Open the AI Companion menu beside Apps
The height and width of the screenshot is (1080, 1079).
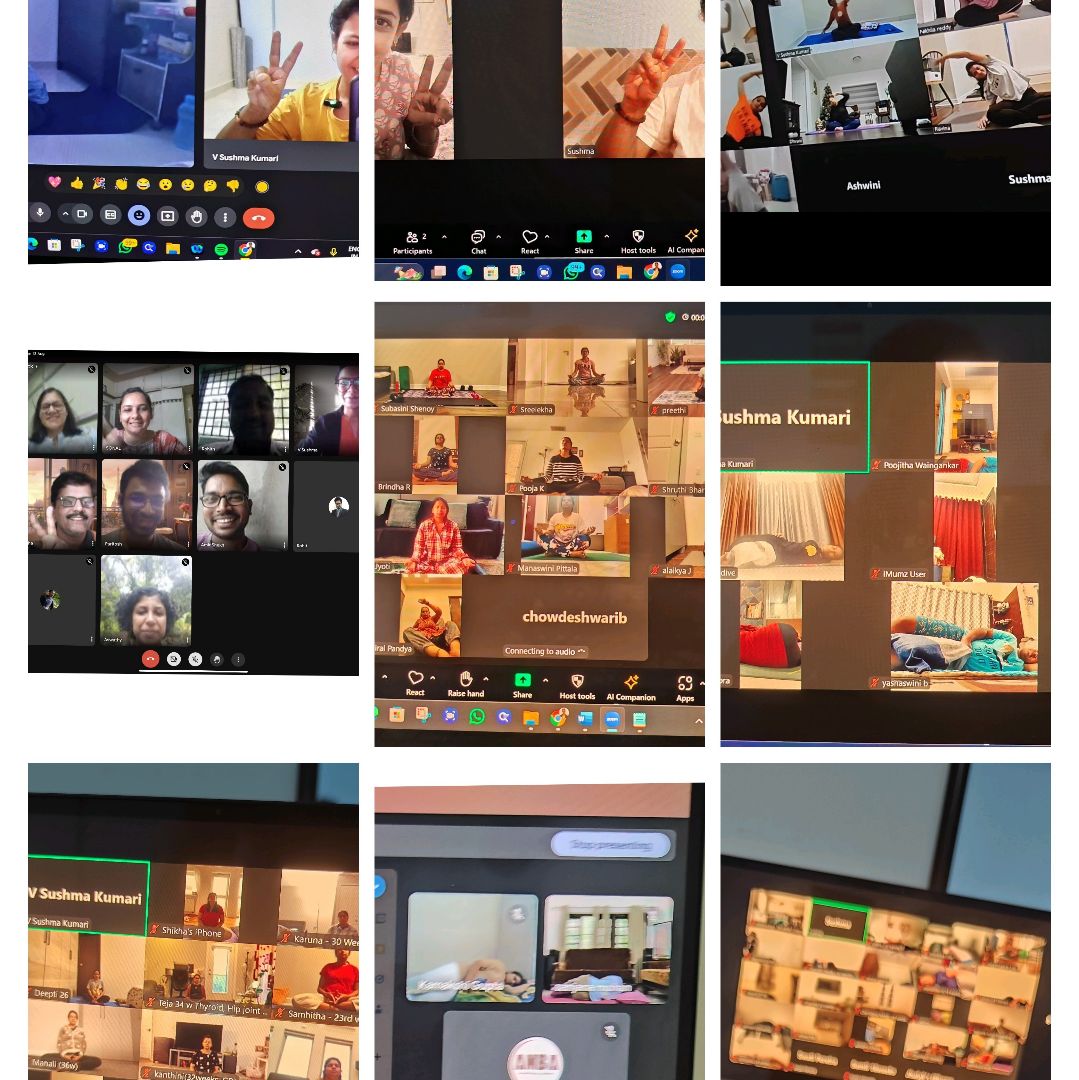coord(631,685)
